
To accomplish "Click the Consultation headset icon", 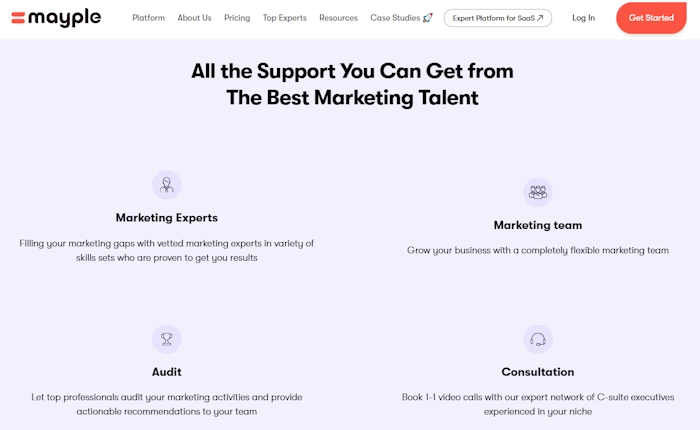I will [538, 339].
